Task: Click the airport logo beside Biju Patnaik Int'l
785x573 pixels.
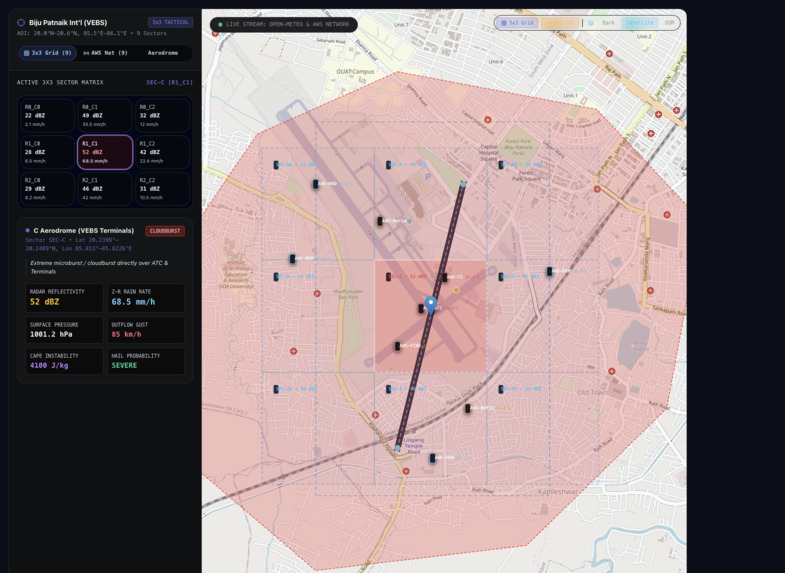Action: pos(21,23)
